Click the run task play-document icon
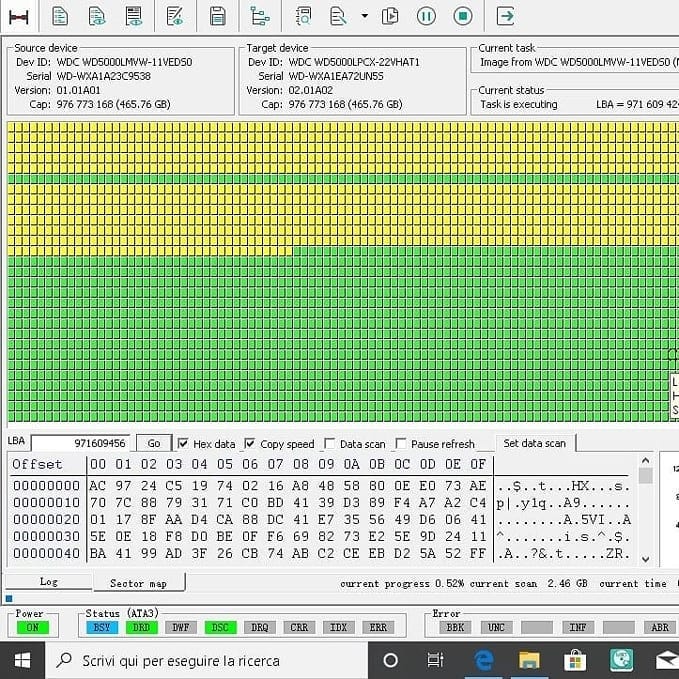 click(x=390, y=16)
